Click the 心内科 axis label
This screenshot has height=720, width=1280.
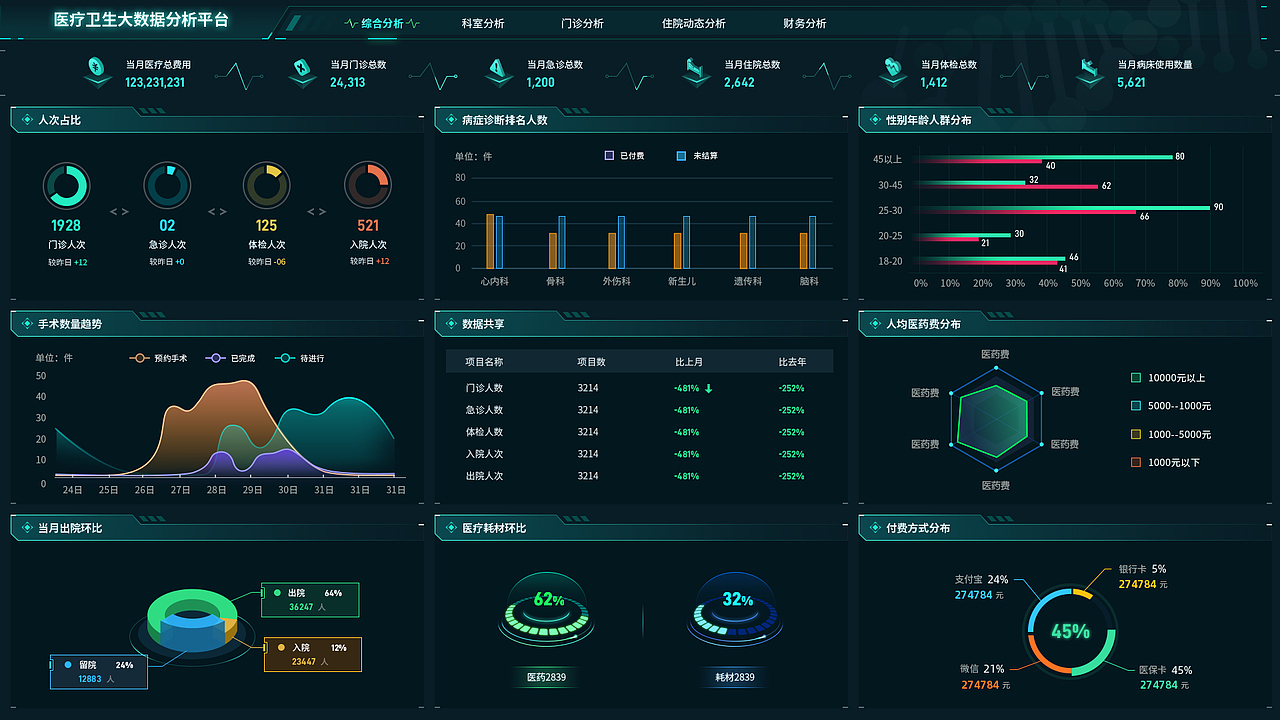click(x=494, y=282)
